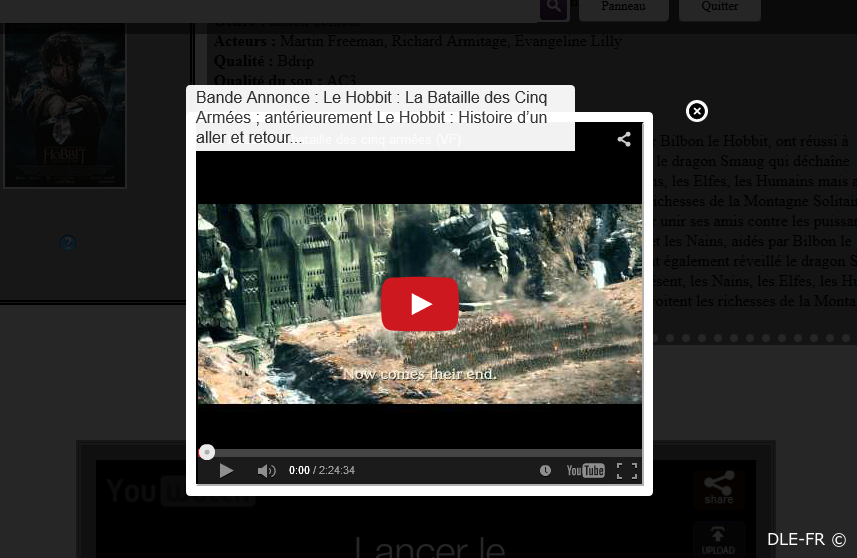Play the video with the big red button
The image size is (857, 558).
coord(420,304)
